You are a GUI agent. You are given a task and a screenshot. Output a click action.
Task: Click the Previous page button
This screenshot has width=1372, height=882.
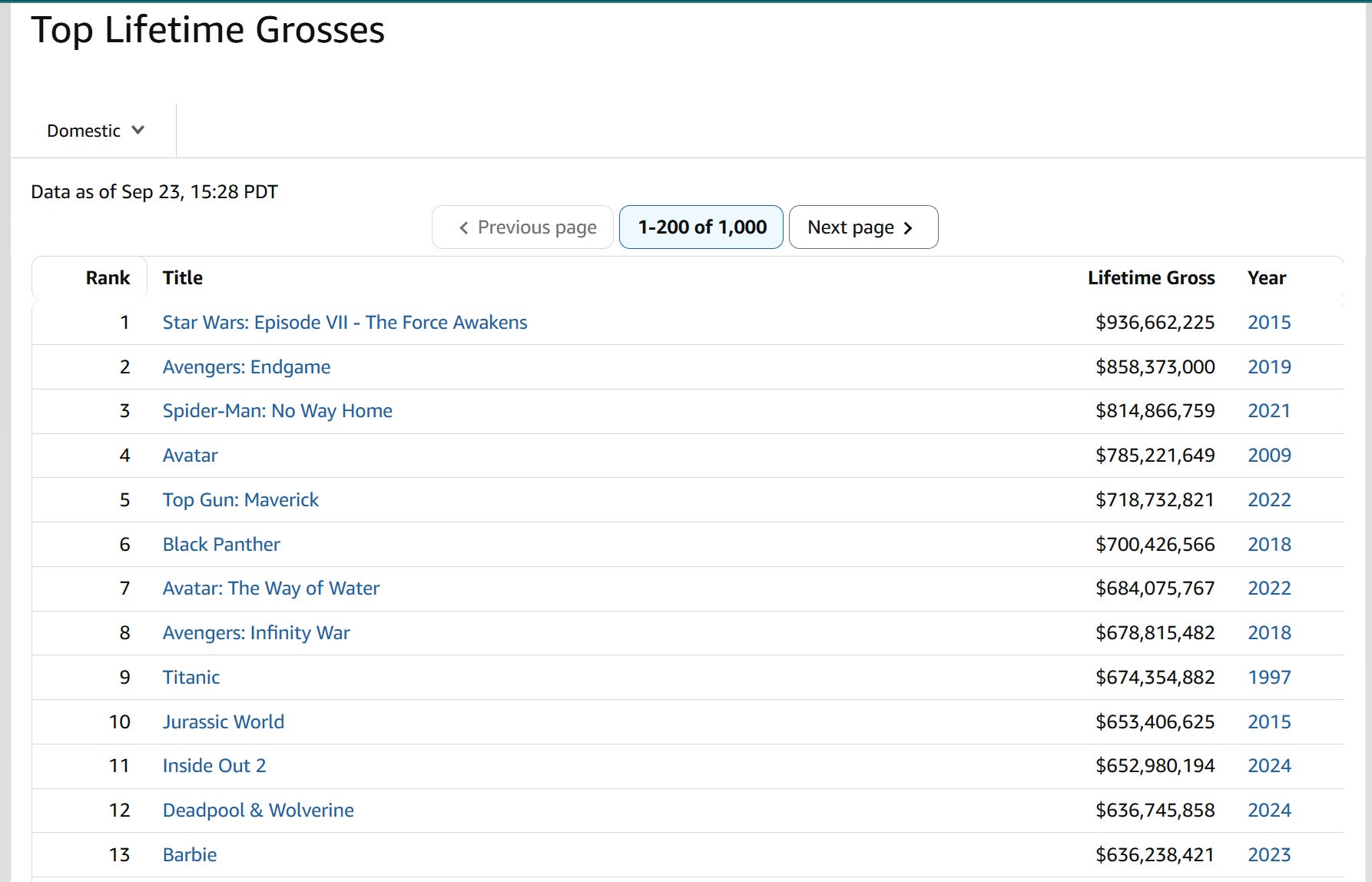point(522,227)
